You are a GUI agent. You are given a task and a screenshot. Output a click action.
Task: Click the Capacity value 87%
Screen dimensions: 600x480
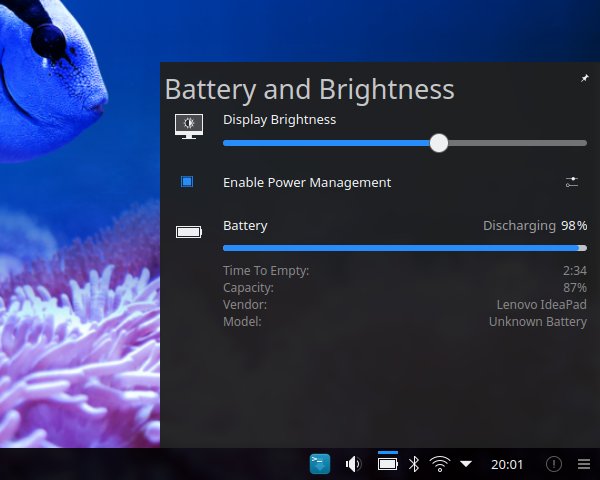[575, 288]
